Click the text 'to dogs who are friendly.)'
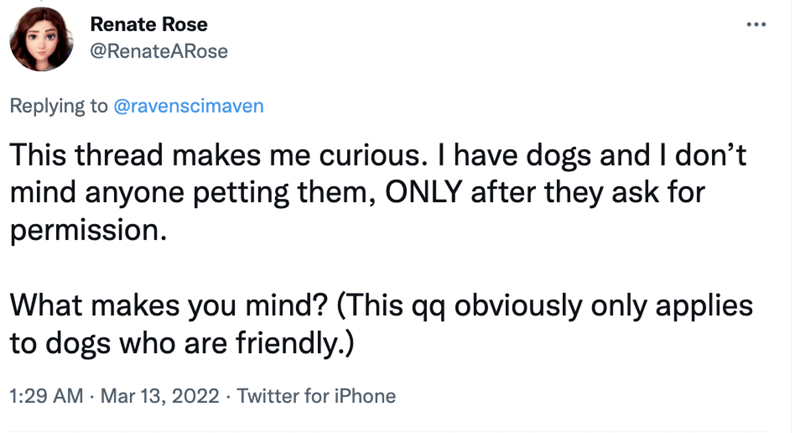 pos(182,343)
